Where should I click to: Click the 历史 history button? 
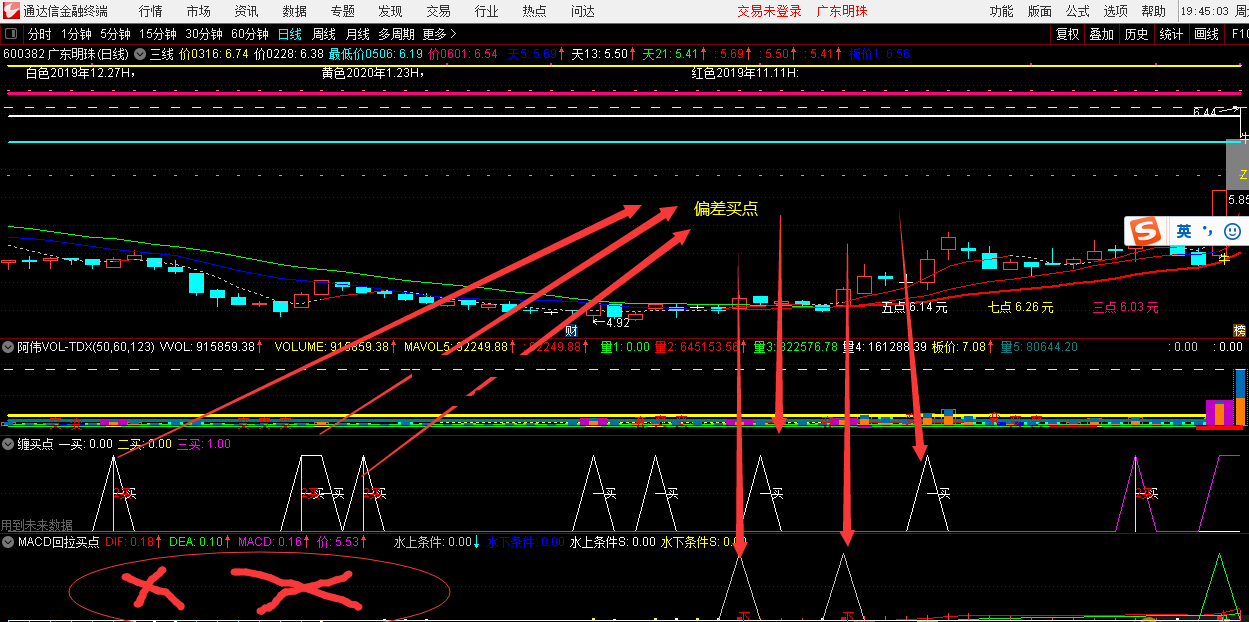coord(1137,34)
